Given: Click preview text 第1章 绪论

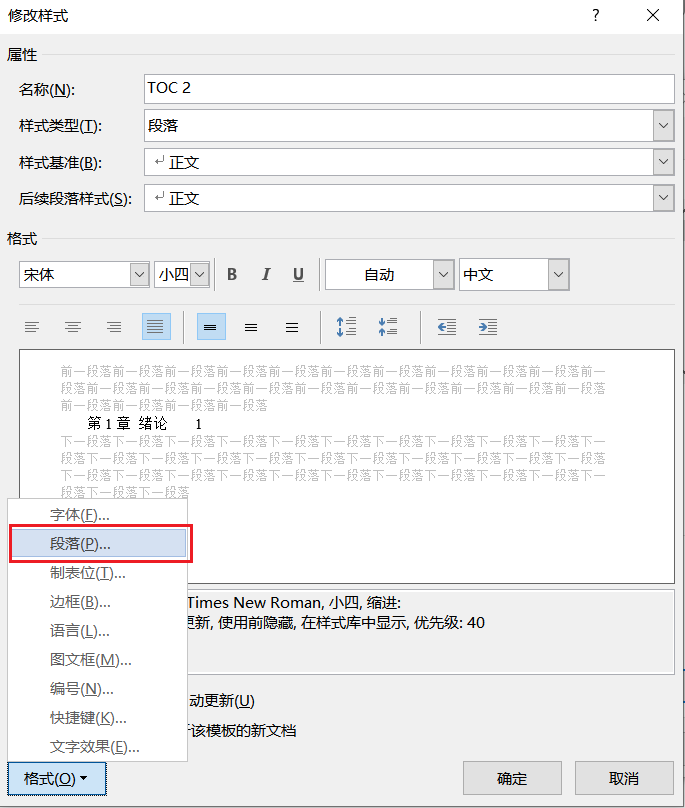Looking at the screenshot, I should [127, 424].
